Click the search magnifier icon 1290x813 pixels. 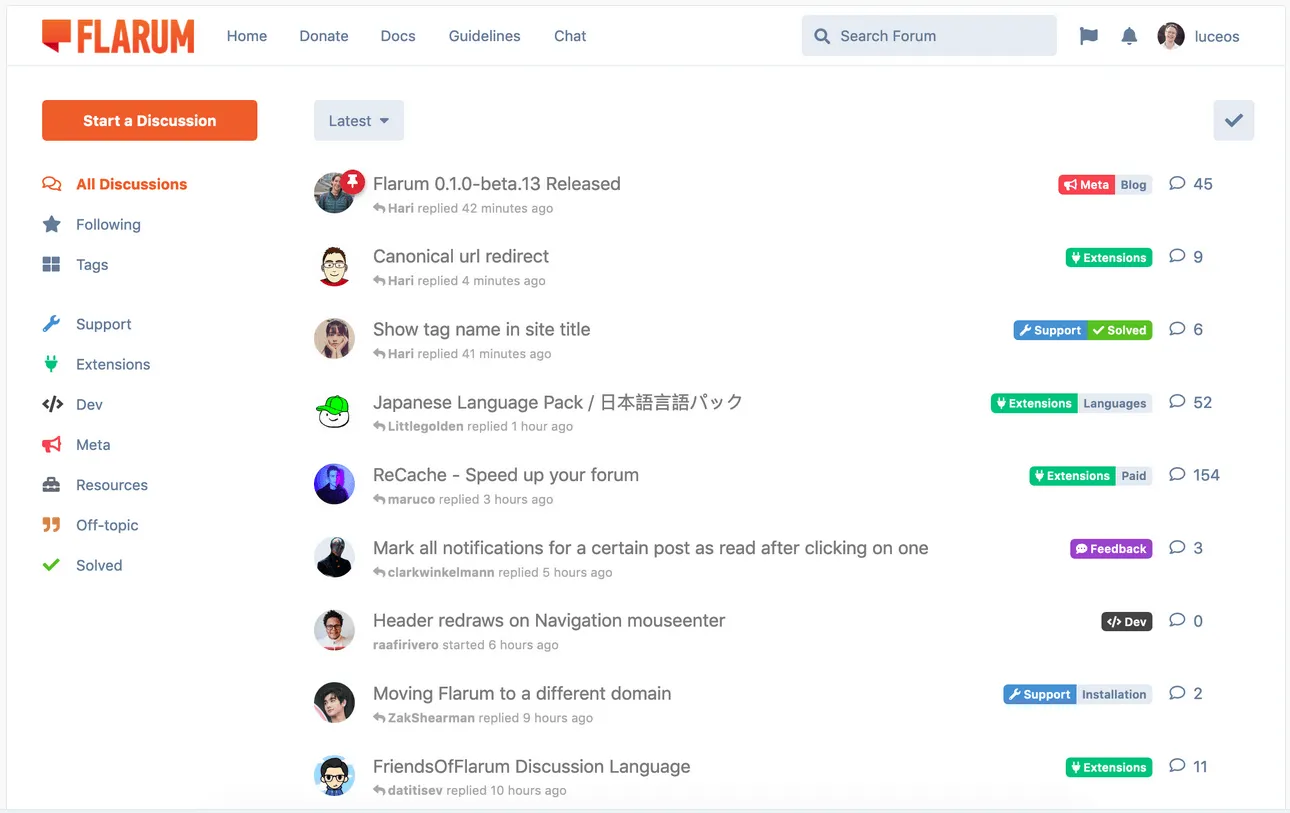point(822,36)
